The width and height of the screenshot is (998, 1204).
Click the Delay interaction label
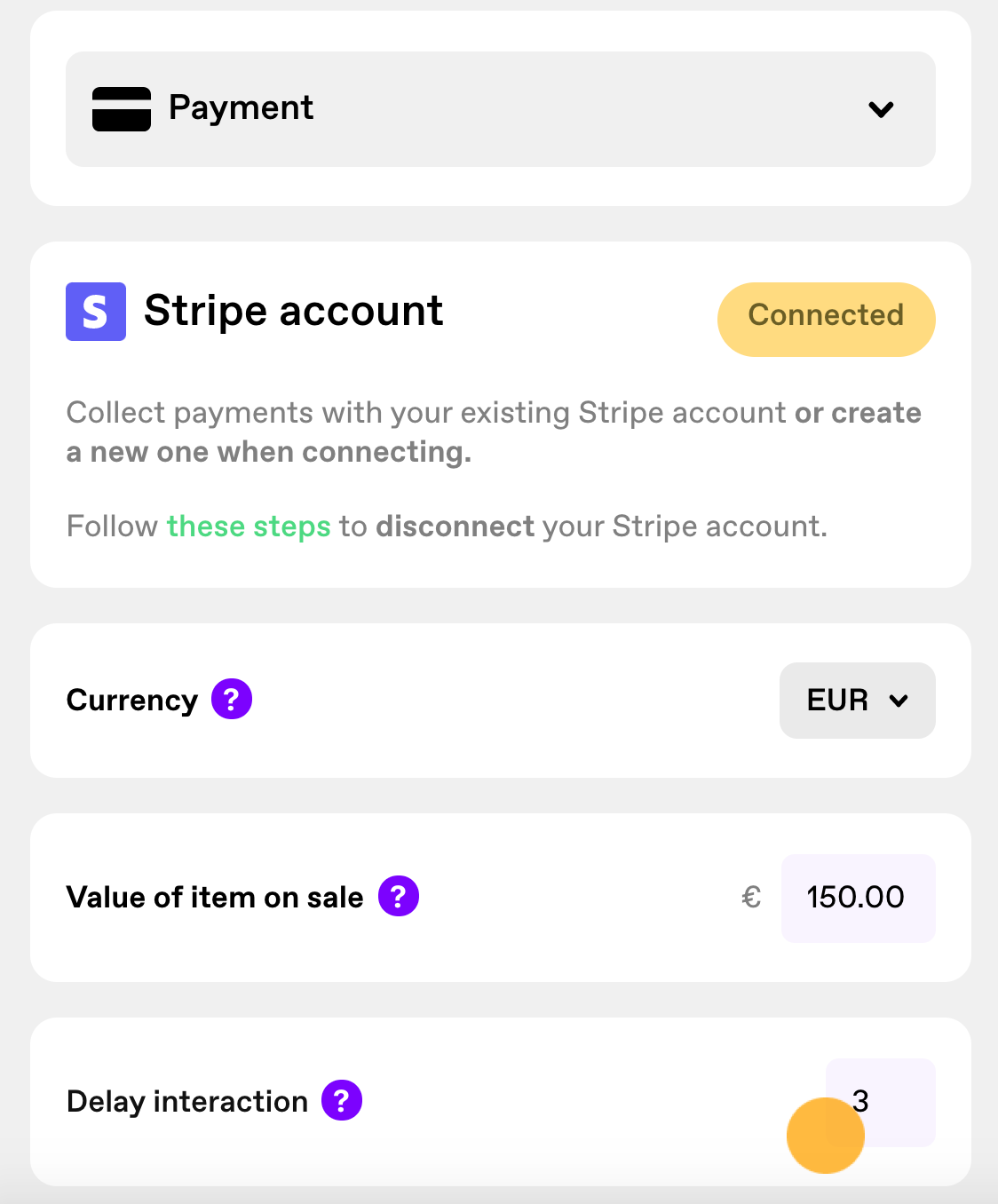tap(187, 1102)
